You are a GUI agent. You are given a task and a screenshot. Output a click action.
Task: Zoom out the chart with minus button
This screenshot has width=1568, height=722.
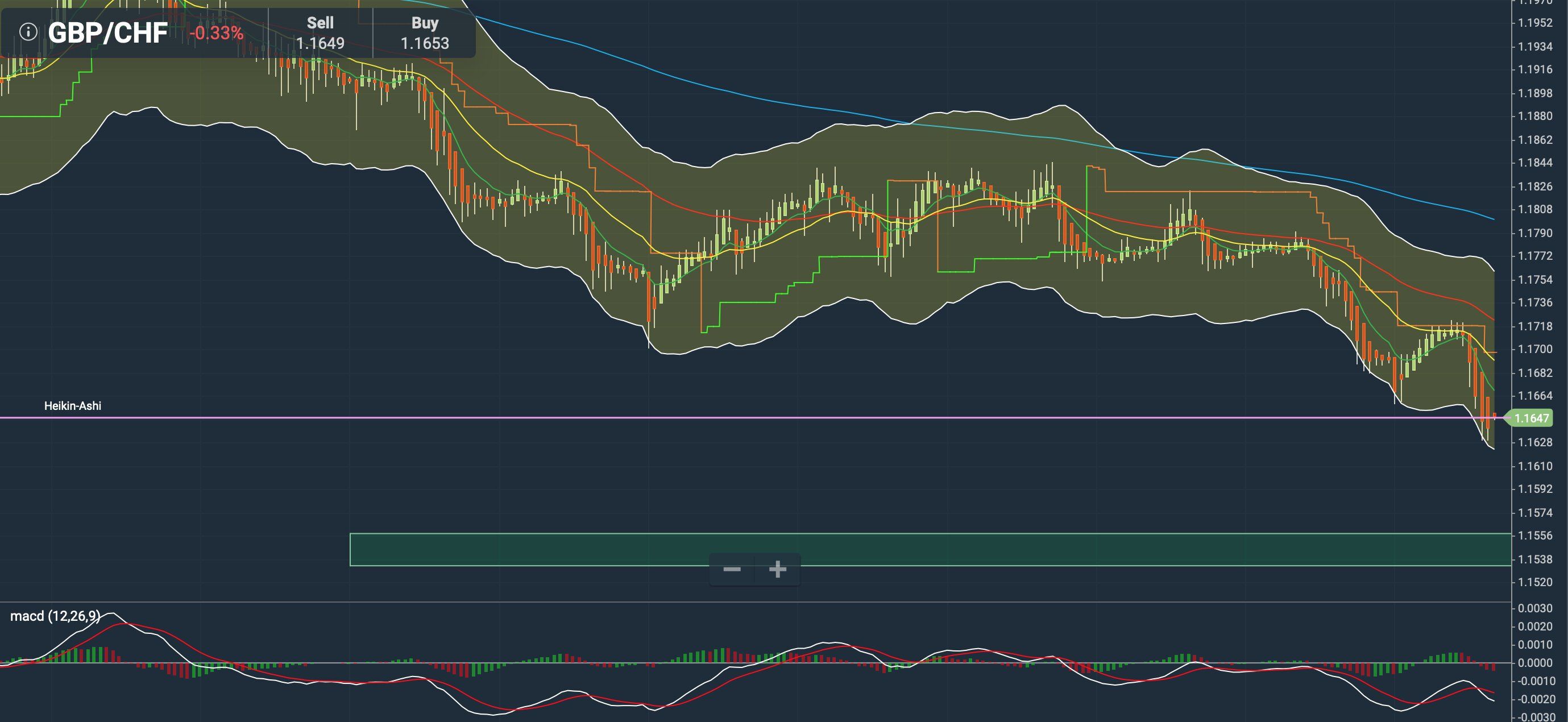tap(732, 570)
